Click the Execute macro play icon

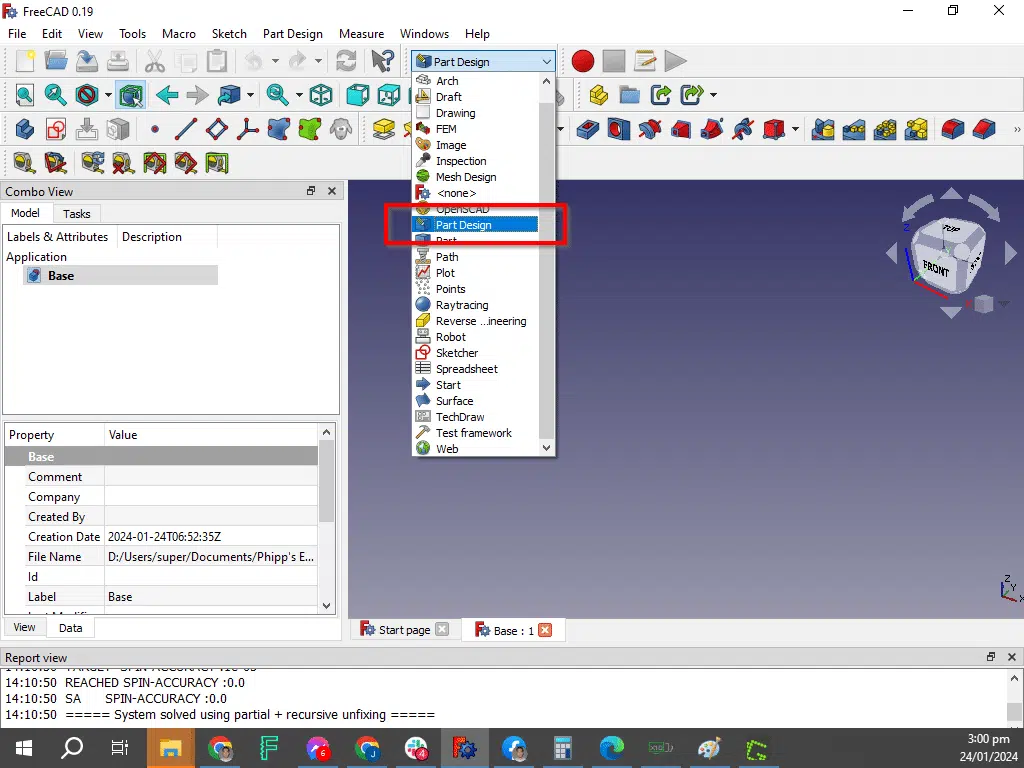[675, 61]
